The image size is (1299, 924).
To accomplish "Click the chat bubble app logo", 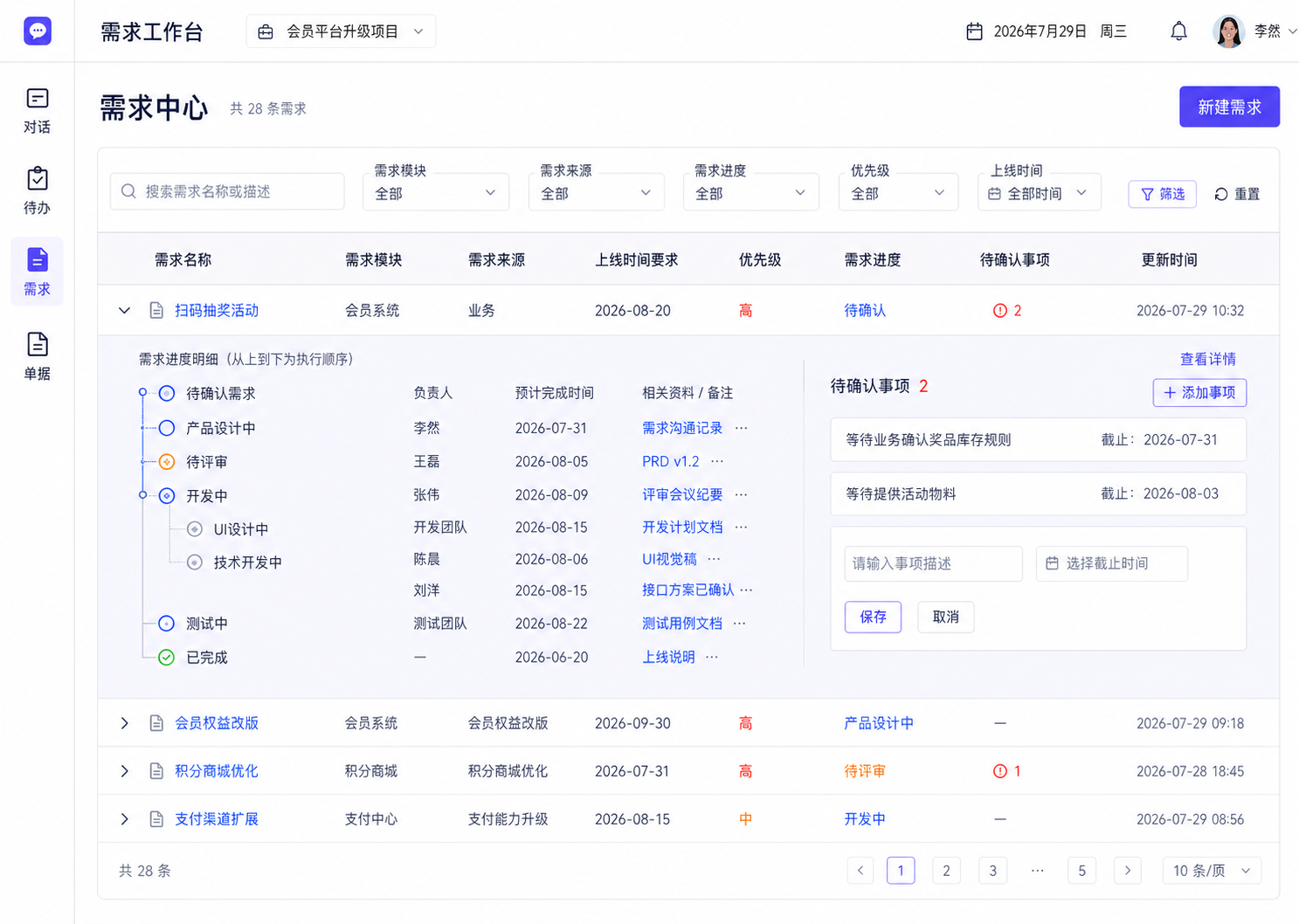I will pos(38,31).
